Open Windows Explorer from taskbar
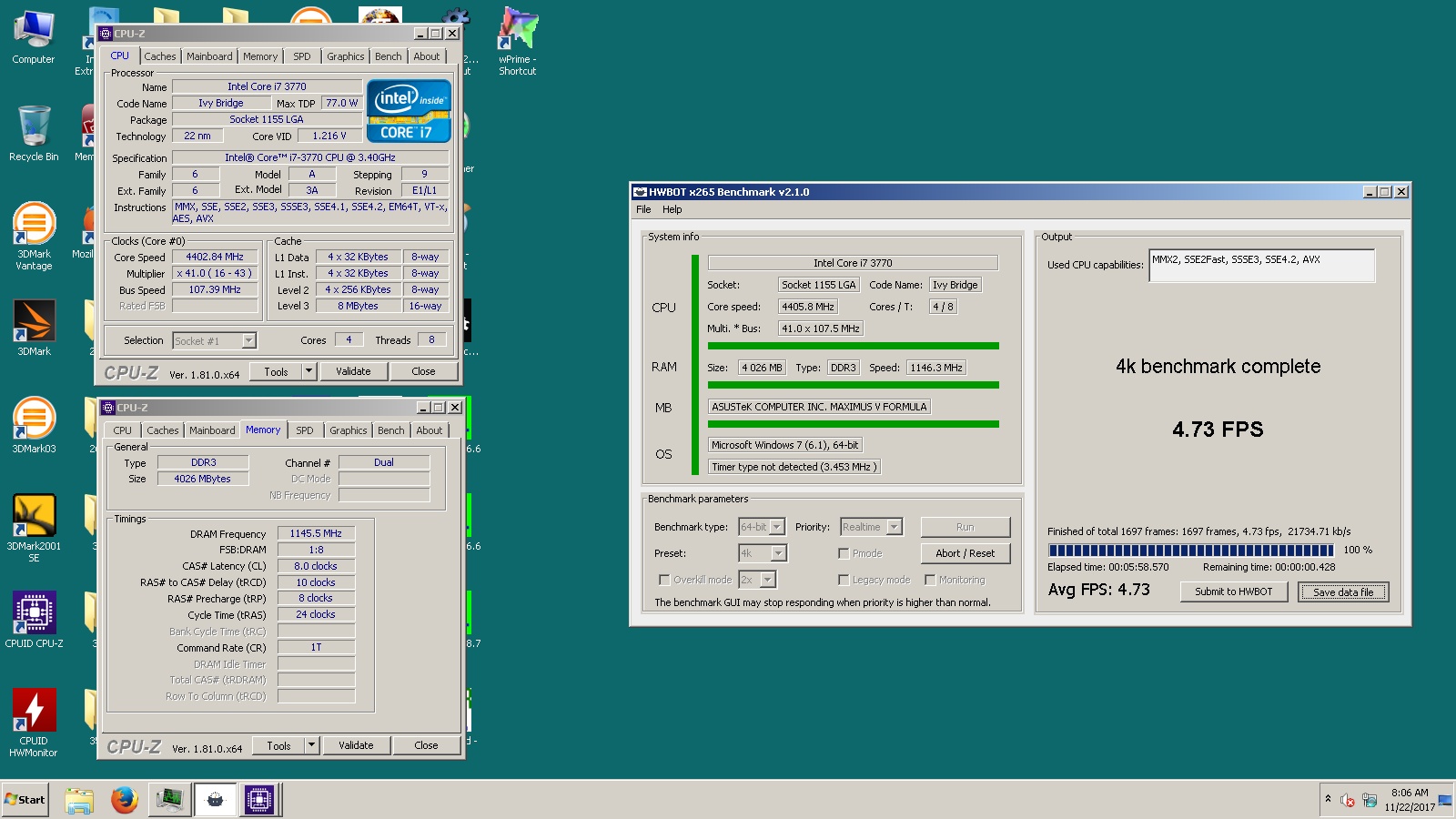 79,800
